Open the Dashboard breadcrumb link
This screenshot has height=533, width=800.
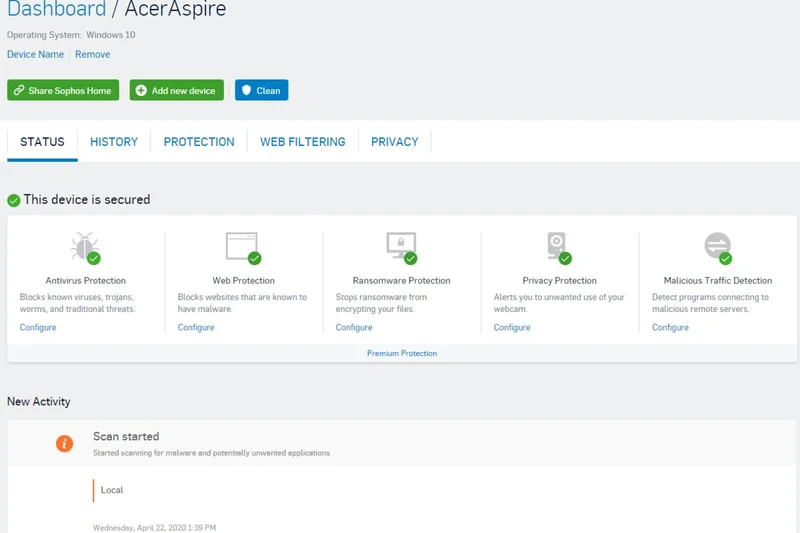[x=57, y=9]
